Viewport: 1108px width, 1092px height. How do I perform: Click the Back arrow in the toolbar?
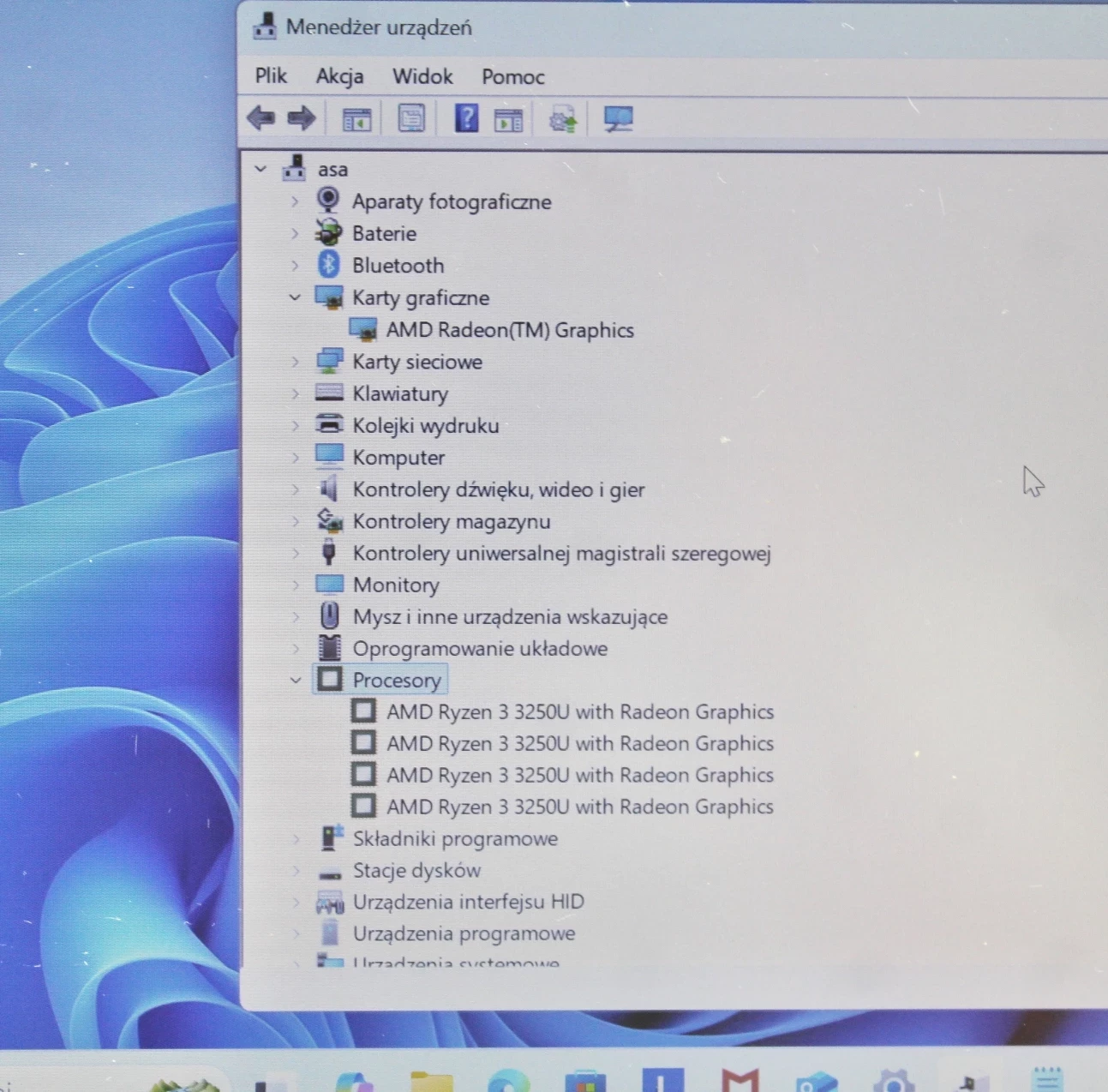[x=261, y=118]
